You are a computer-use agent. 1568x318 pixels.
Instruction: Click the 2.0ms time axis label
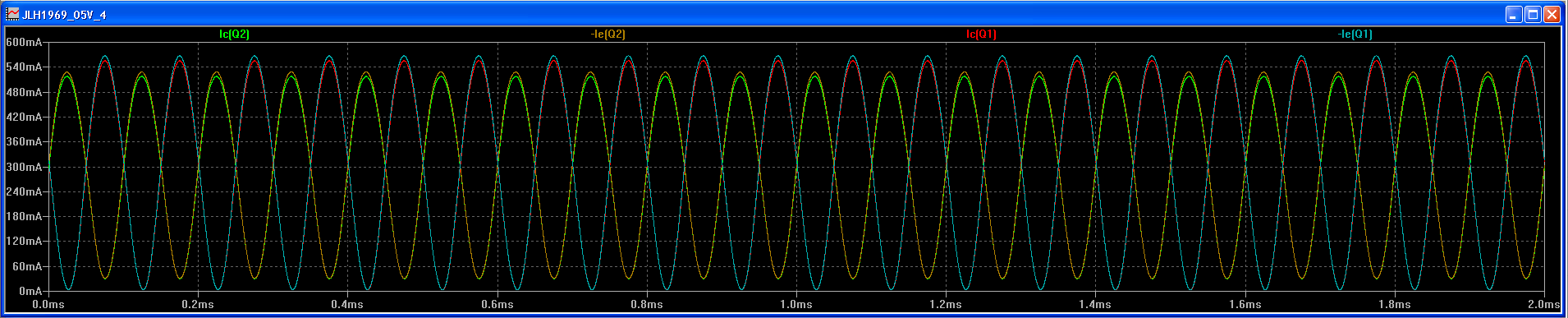pos(1543,305)
